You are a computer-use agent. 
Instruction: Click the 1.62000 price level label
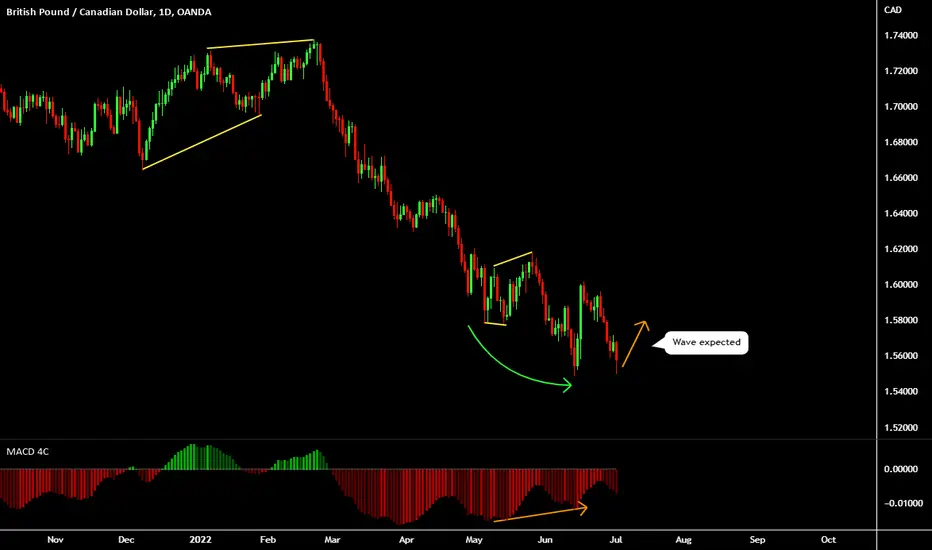[900, 249]
